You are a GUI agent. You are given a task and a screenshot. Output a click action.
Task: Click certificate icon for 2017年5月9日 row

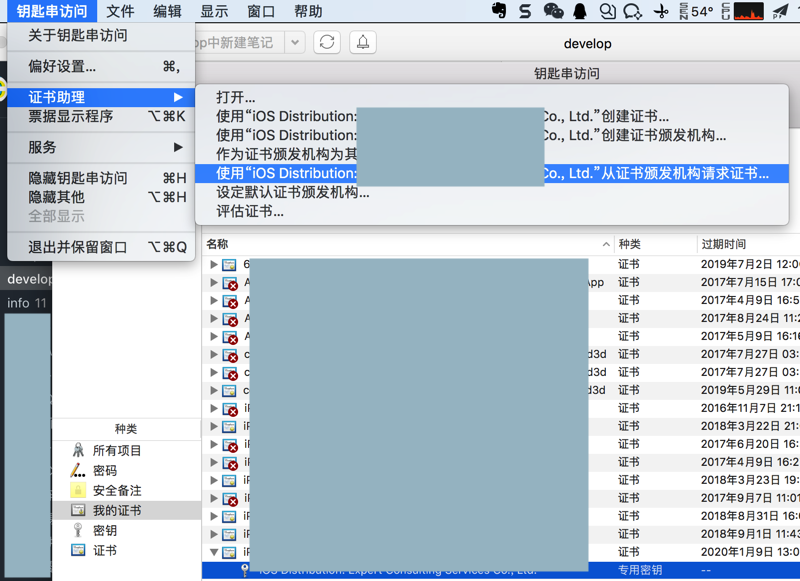(230, 337)
